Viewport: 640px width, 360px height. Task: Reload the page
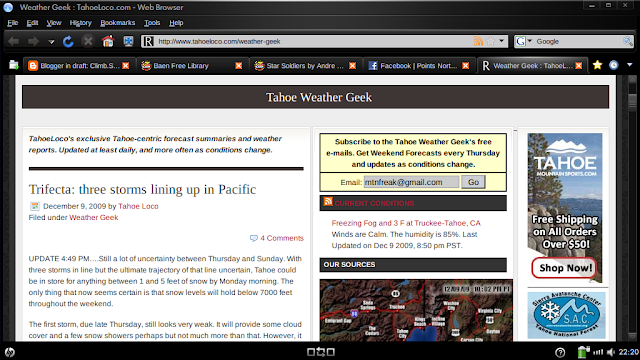click(68, 41)
